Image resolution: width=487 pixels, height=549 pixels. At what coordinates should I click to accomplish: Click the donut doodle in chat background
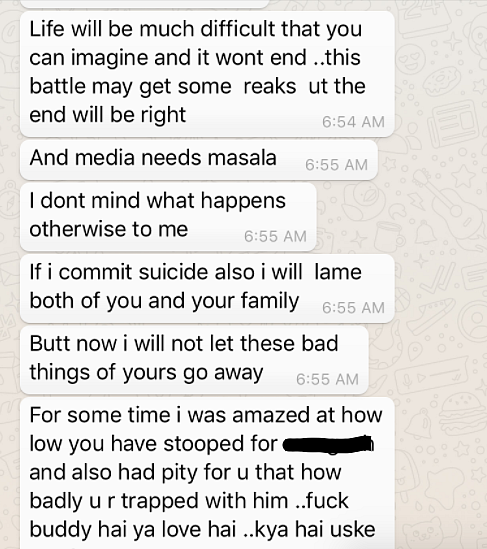pos(442,80)
